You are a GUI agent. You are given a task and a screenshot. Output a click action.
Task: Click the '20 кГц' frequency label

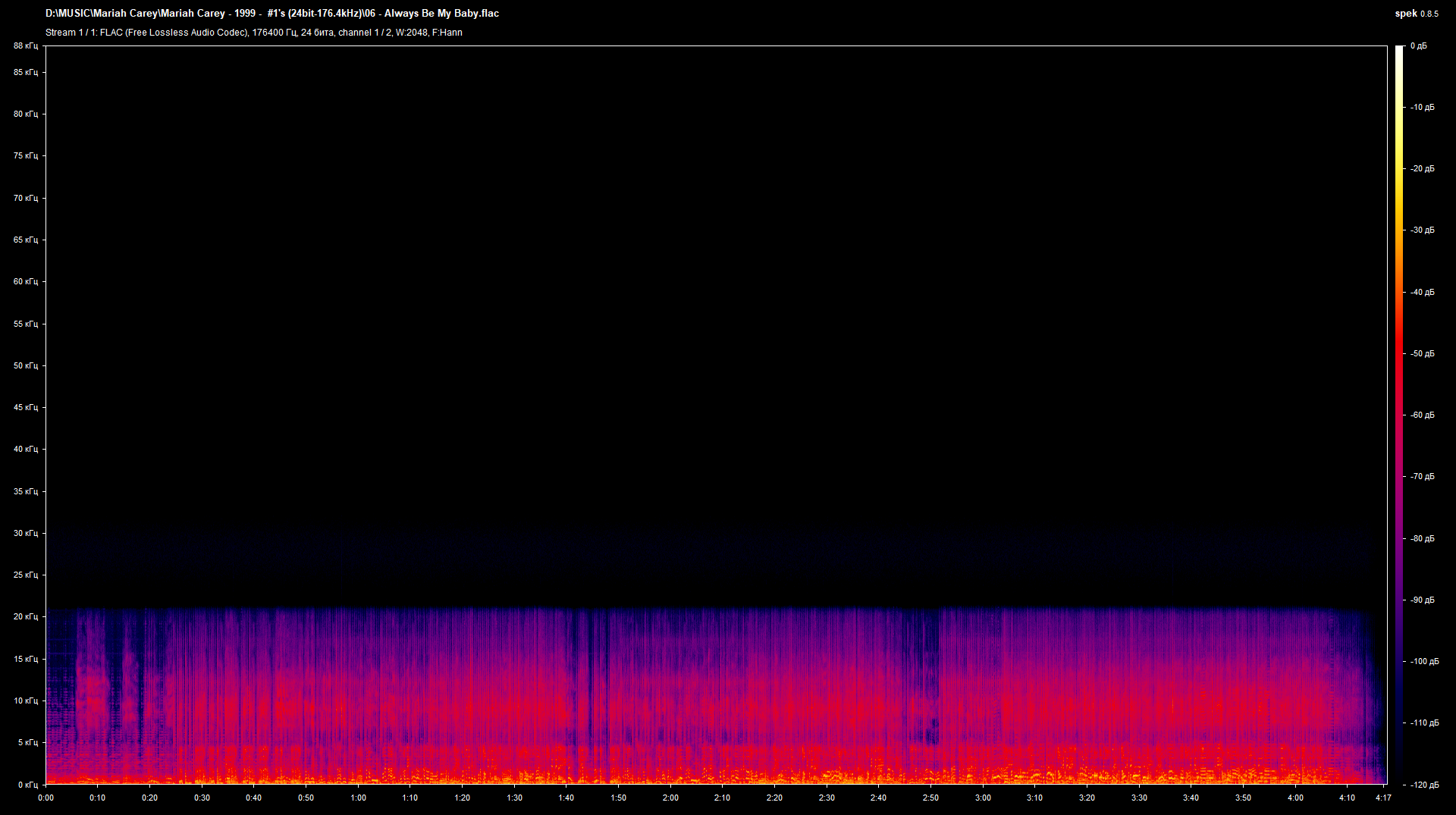[25, 617]
